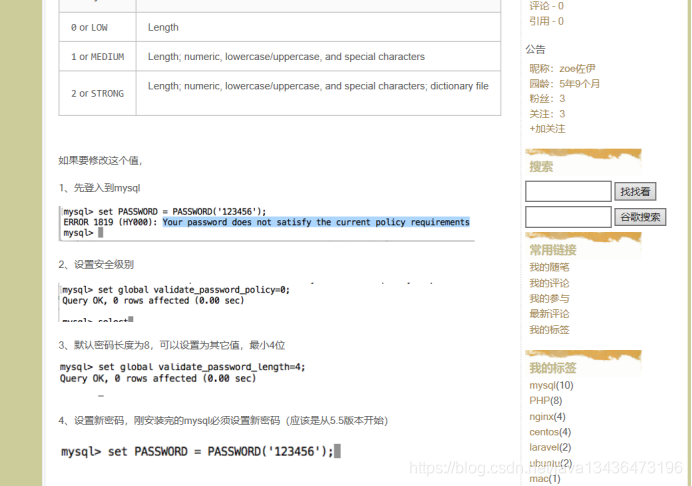The height and width of the screenshot is (486, 692).
Task: Open the 我的随笔 link
Action: (x=549, y=267)
